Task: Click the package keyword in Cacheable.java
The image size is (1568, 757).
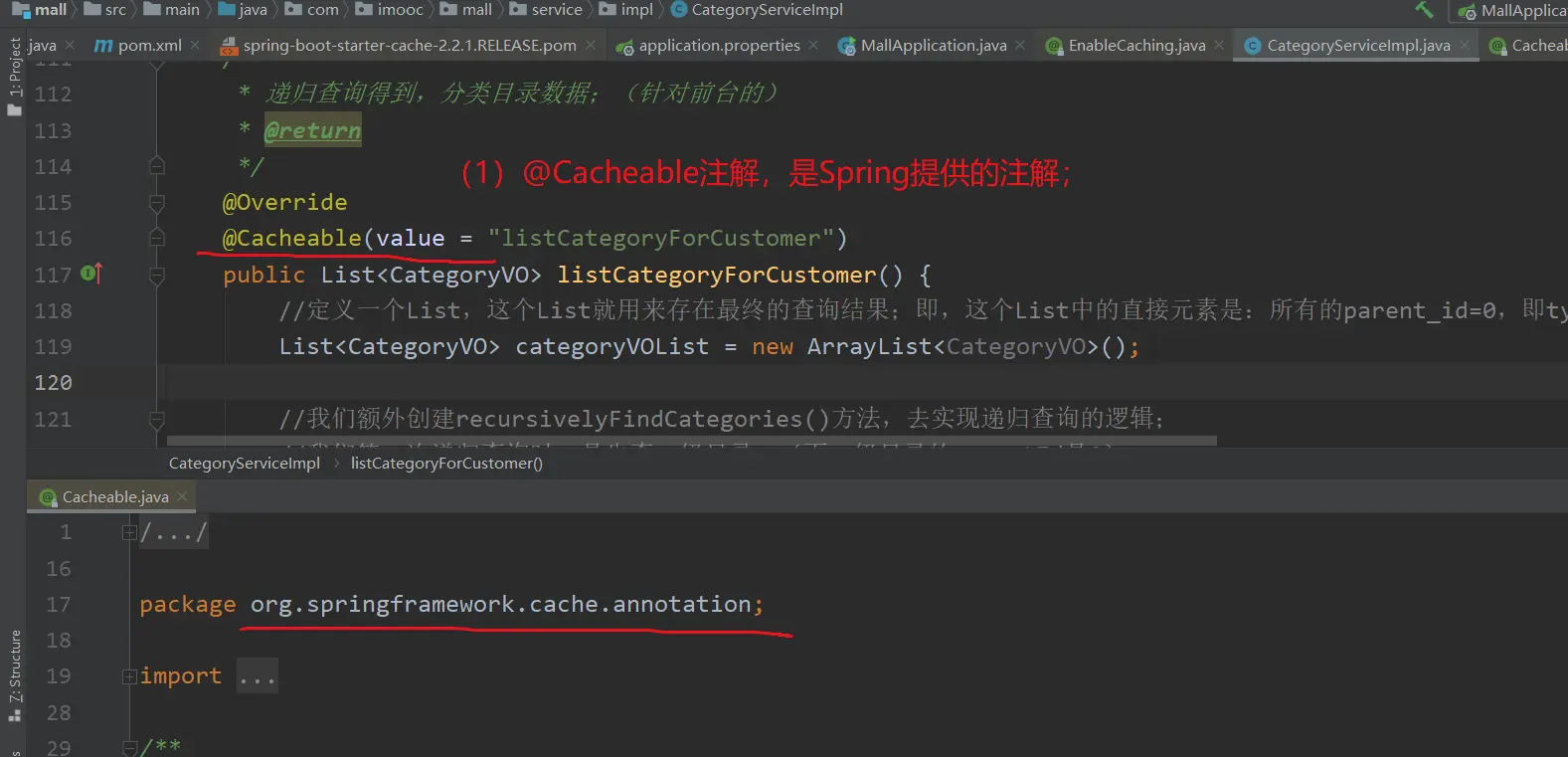Action: (188, 604)
